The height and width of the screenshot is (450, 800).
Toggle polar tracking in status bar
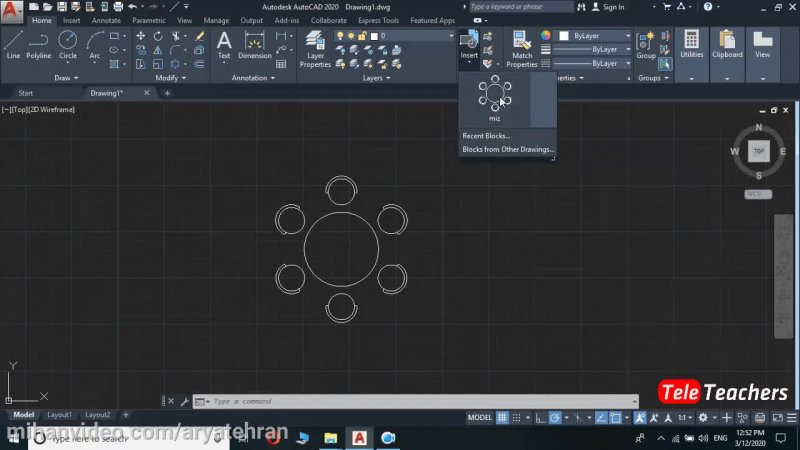coord(555,418)
